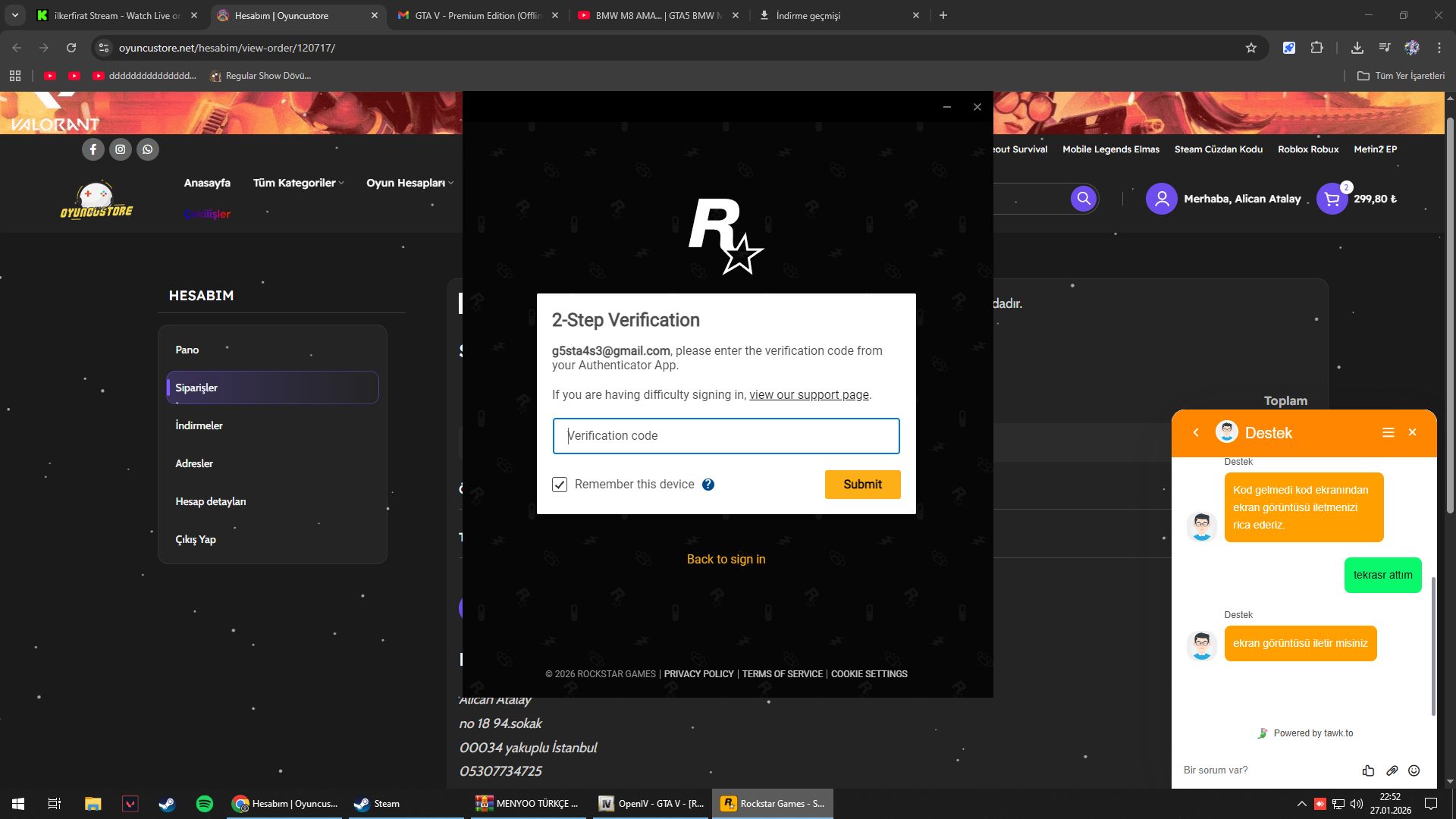Bookmark this page with the star icon
1456x819 pixels.
[x=1251, y=48]
